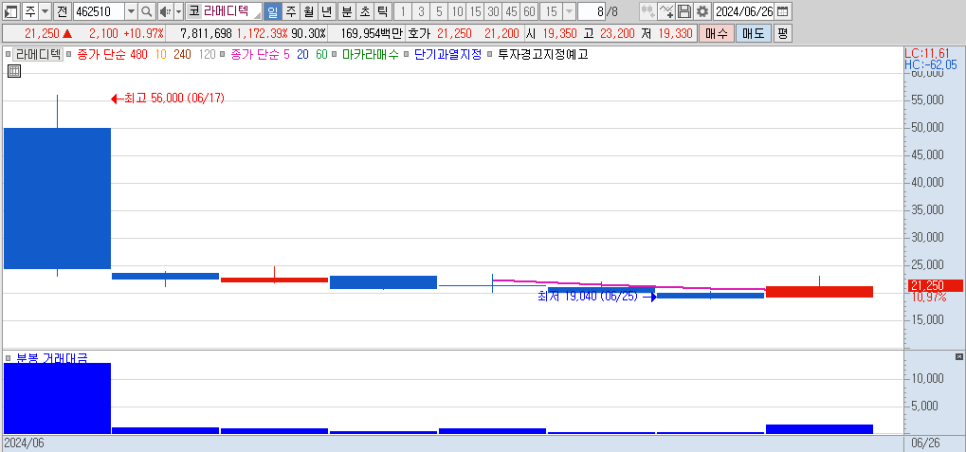Viewport: 966px width, 452px height.
Task: Toggle 종가 단순 480 moving average legend
Action: tap(112, 54)
